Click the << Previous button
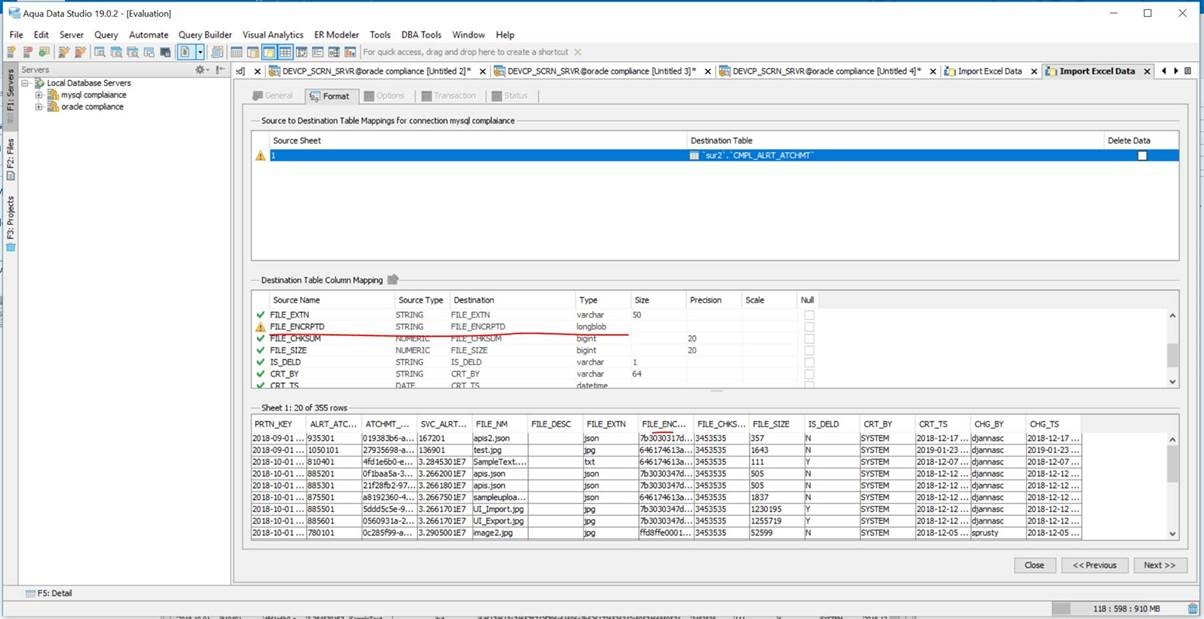 1095,565
